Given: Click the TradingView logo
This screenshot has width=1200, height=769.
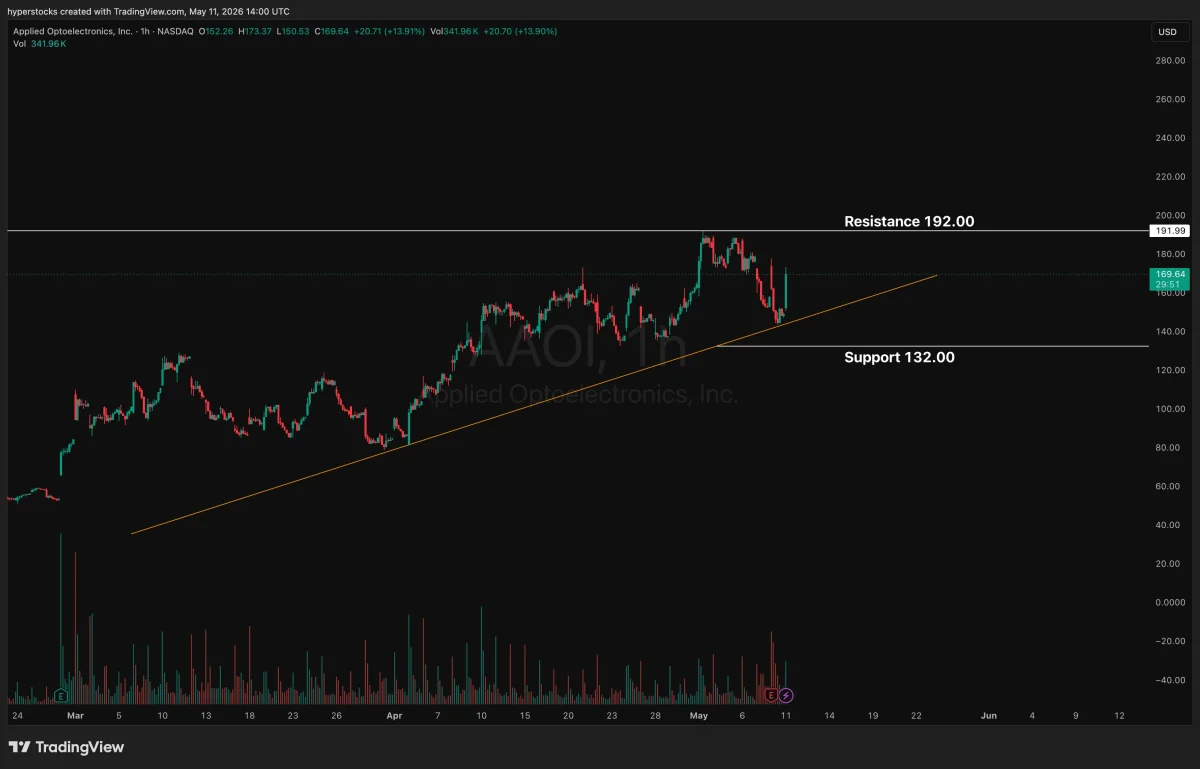Looking at the screenshot, I should (x=66, y=747).
